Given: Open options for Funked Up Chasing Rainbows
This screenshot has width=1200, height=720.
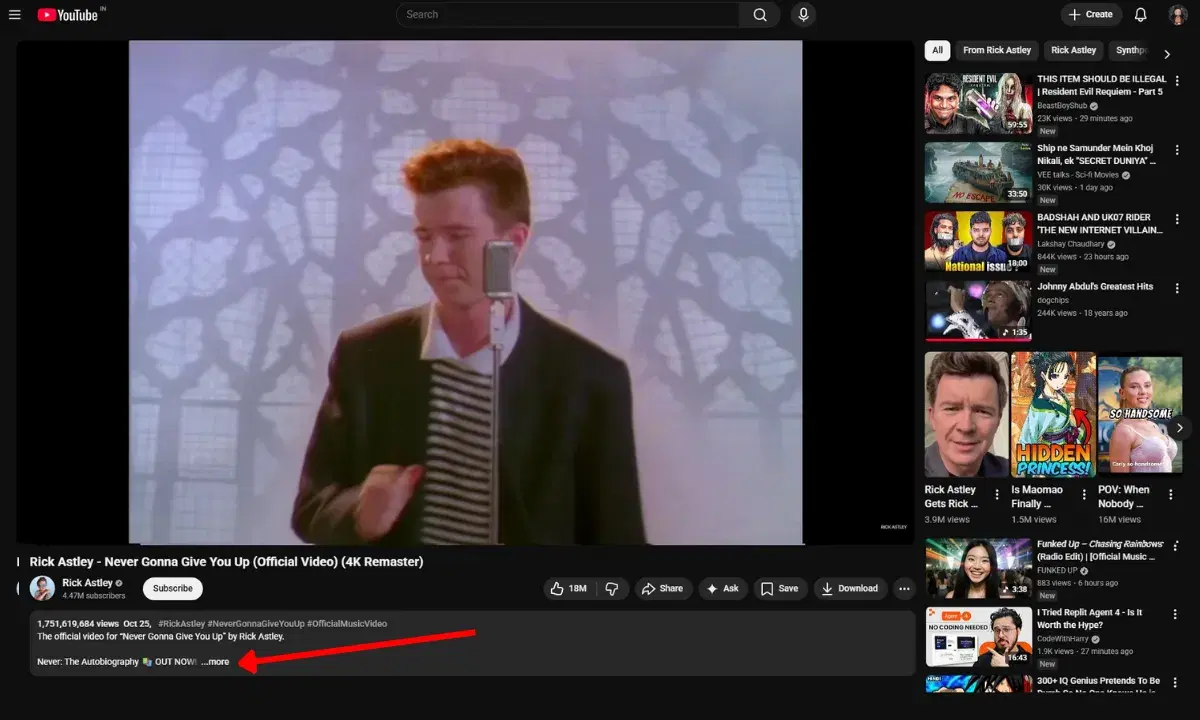Looking at the screenshot, I should click(x=1178, y=546).
